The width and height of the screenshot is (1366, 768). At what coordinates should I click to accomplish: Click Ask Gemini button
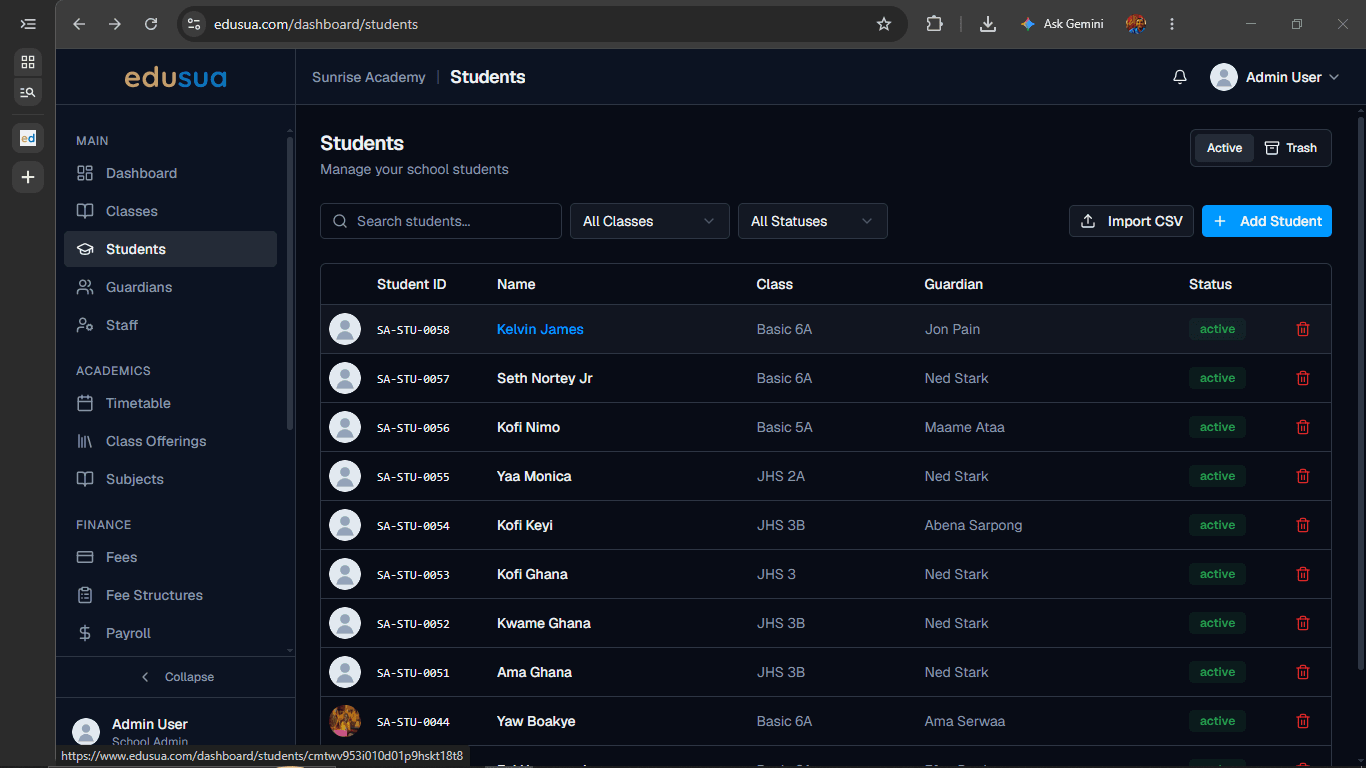coord(1061,24)
